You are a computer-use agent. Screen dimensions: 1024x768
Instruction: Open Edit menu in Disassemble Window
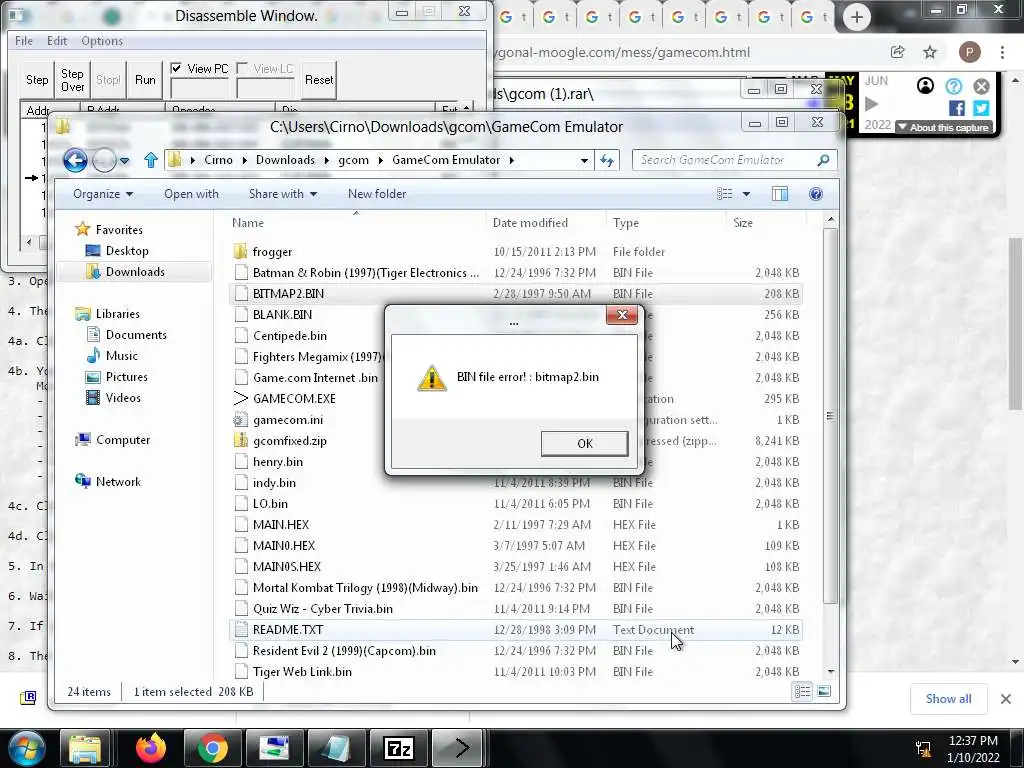click(57, 41)
